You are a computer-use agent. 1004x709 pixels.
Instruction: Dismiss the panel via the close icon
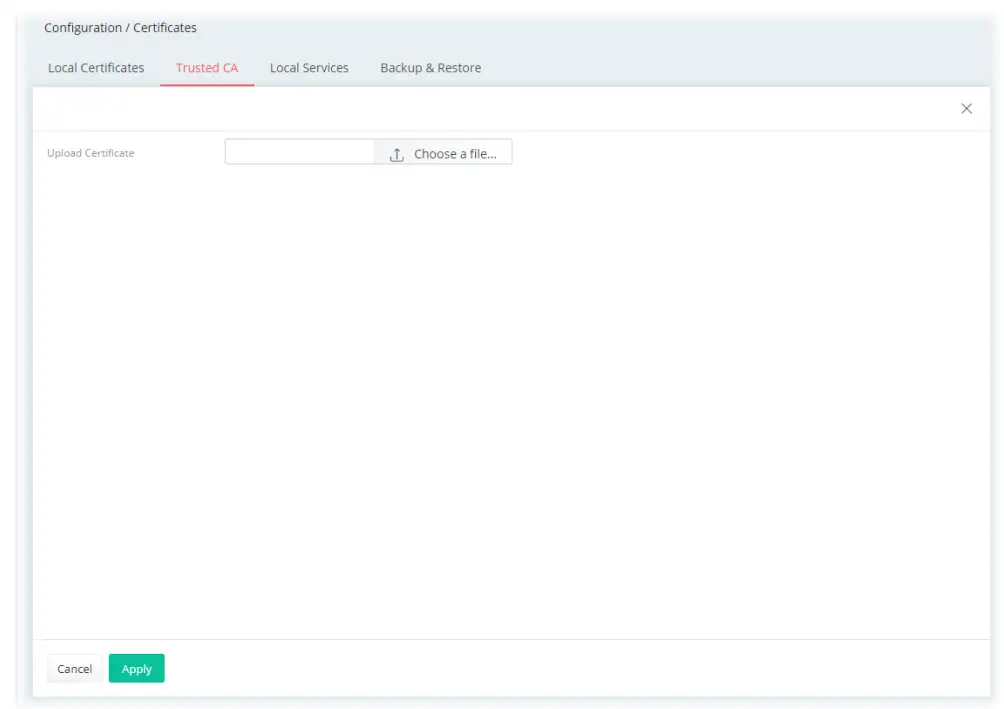(x=966, y=108)
